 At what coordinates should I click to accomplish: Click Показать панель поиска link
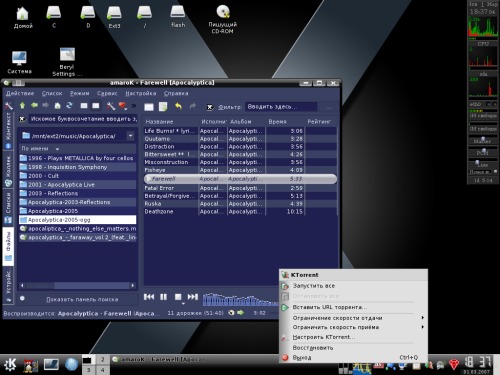click(82, 299)
